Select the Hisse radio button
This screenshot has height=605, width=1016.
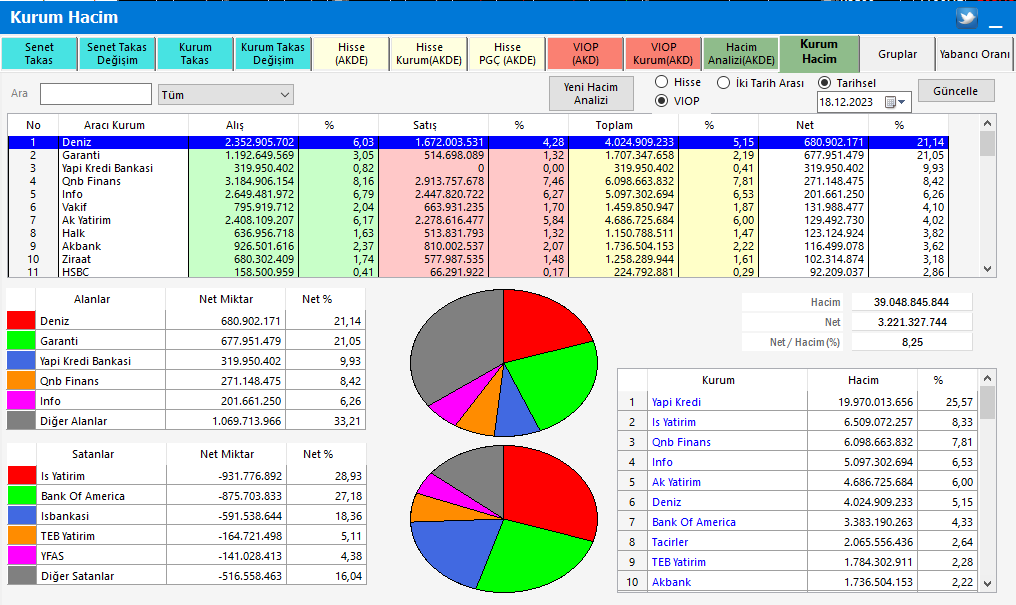(x=662, y=82)
